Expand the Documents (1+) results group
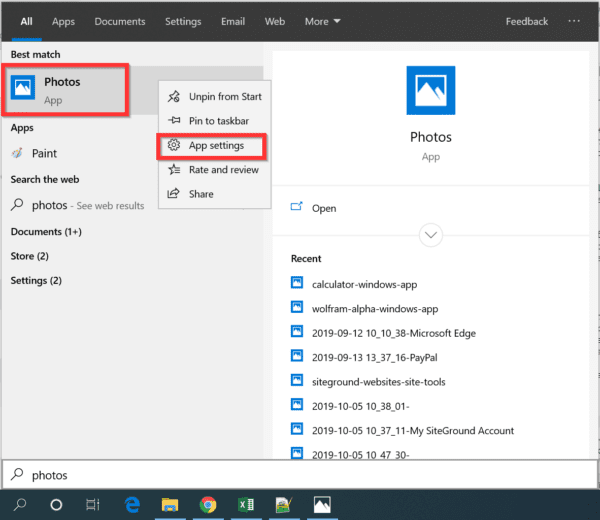Image resolution: width=600 pixels, height=520 pixels. (46, 231)
